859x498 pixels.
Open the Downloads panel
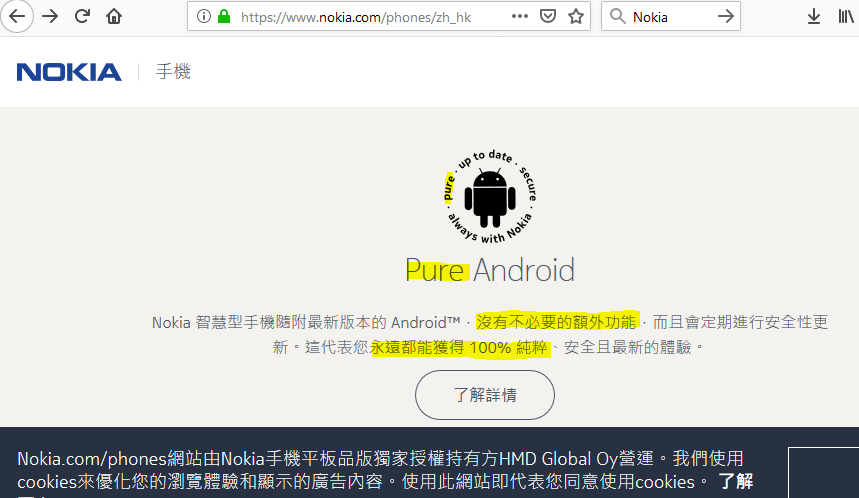(x=814, y=16)
